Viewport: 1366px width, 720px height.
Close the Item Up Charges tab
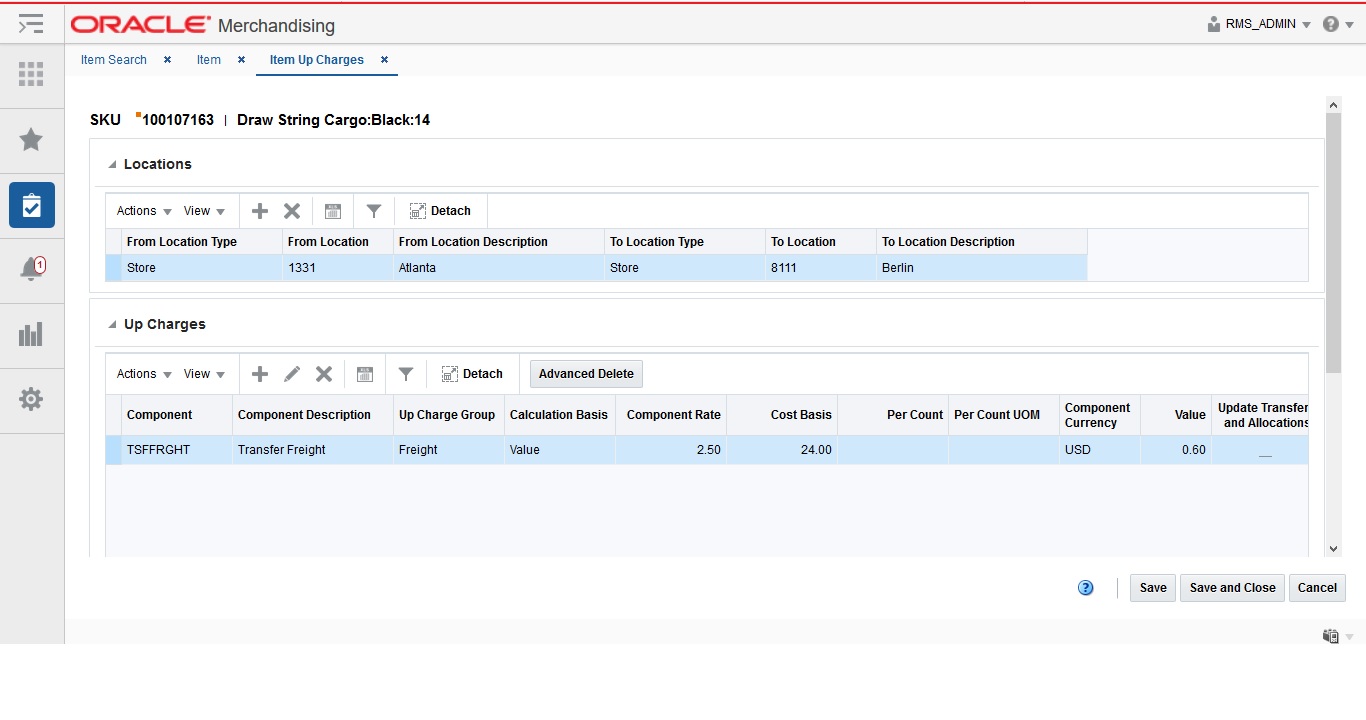point(384,60)
